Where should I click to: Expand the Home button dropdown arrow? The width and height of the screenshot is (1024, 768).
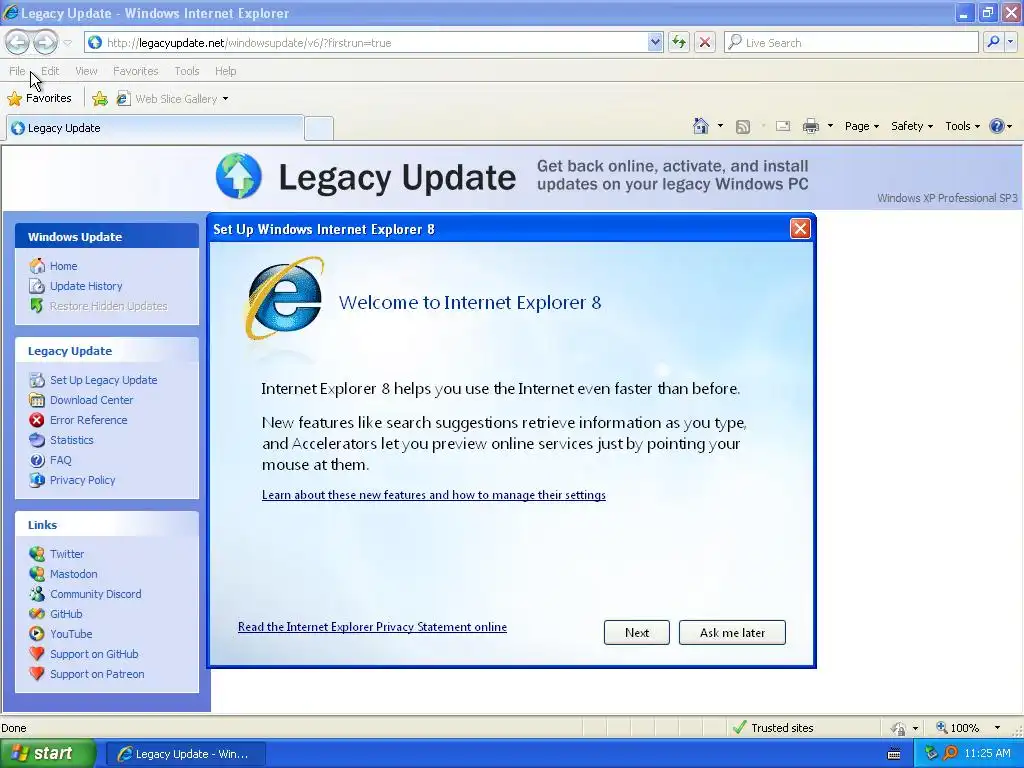tap(720, 126)
